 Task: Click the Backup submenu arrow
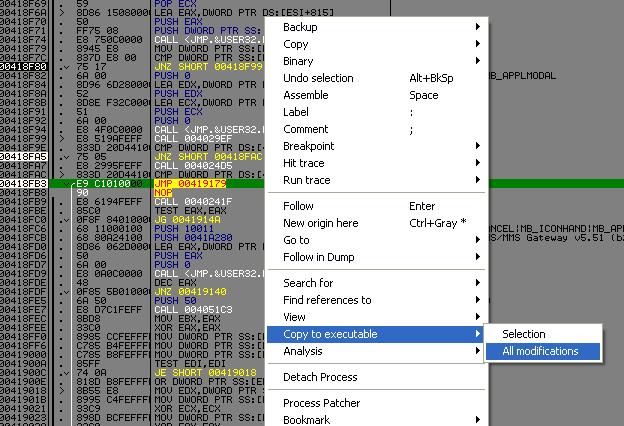pos(478,27)
